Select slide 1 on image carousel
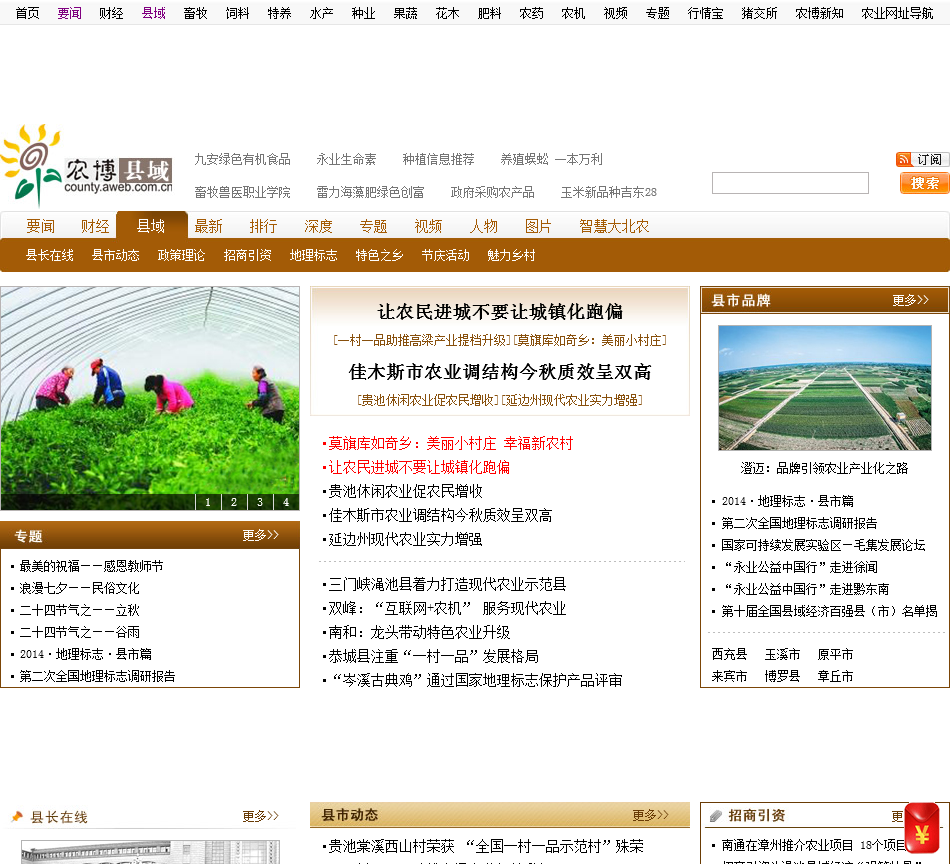The width and height of the screenshot is (950, 864). point(208,502)
